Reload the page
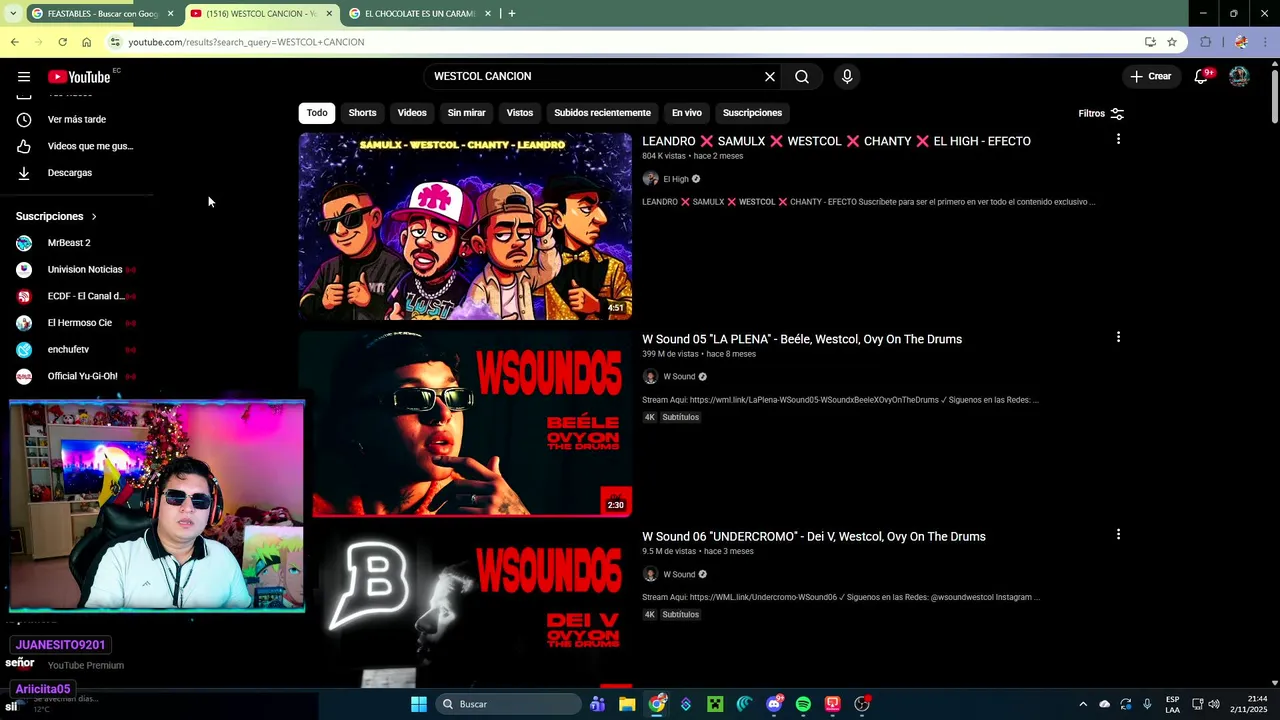 62,42
